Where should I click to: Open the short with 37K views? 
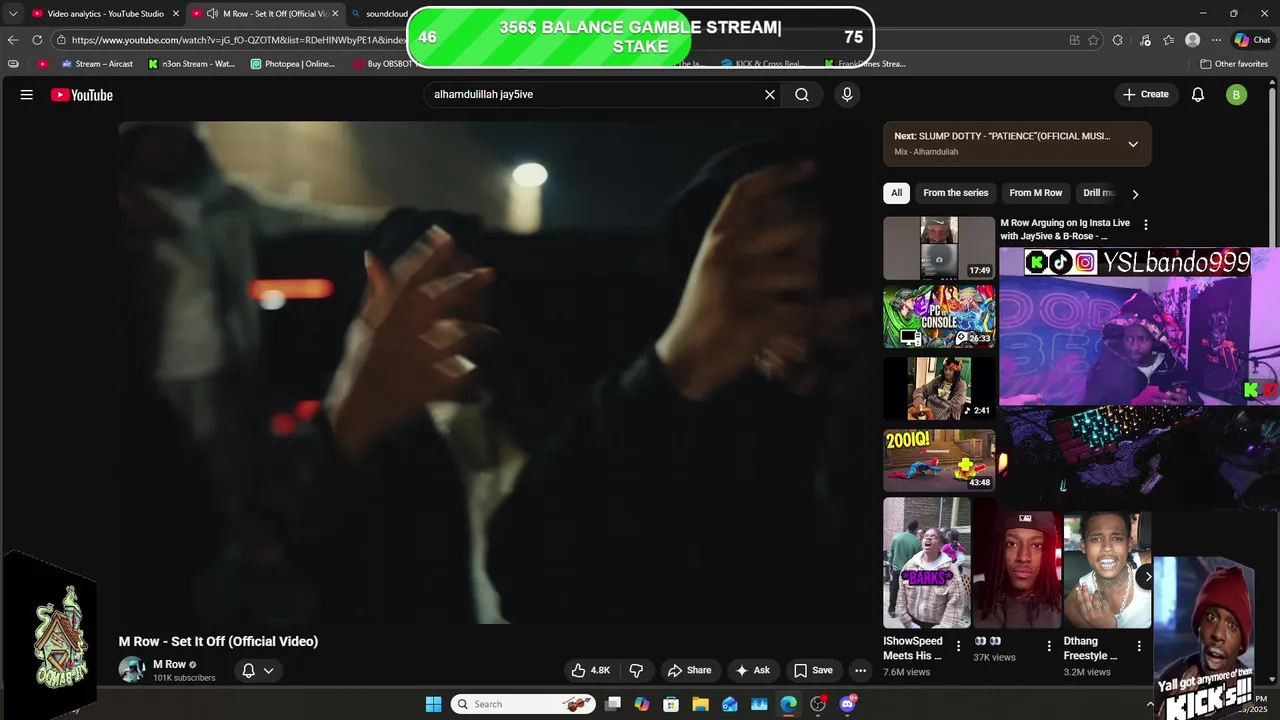(1017, 570)
